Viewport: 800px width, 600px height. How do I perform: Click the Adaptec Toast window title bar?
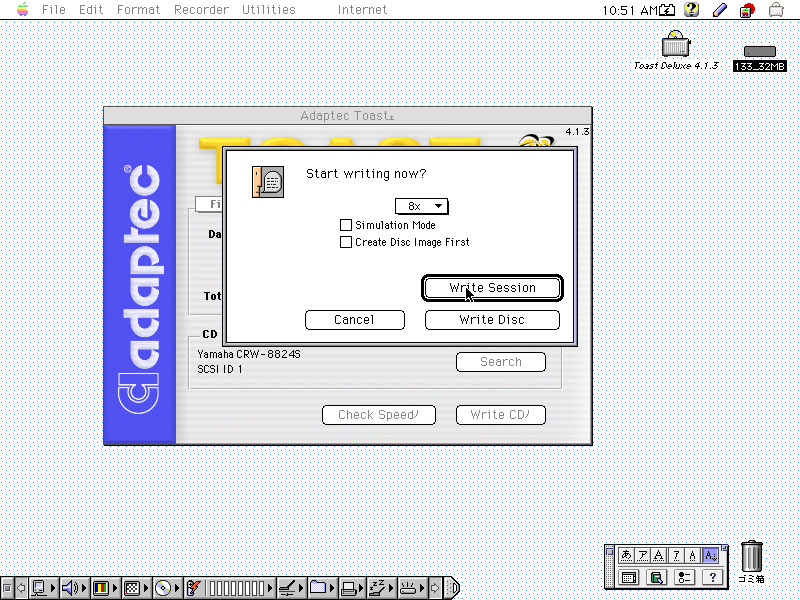click(x=347, y=116)
